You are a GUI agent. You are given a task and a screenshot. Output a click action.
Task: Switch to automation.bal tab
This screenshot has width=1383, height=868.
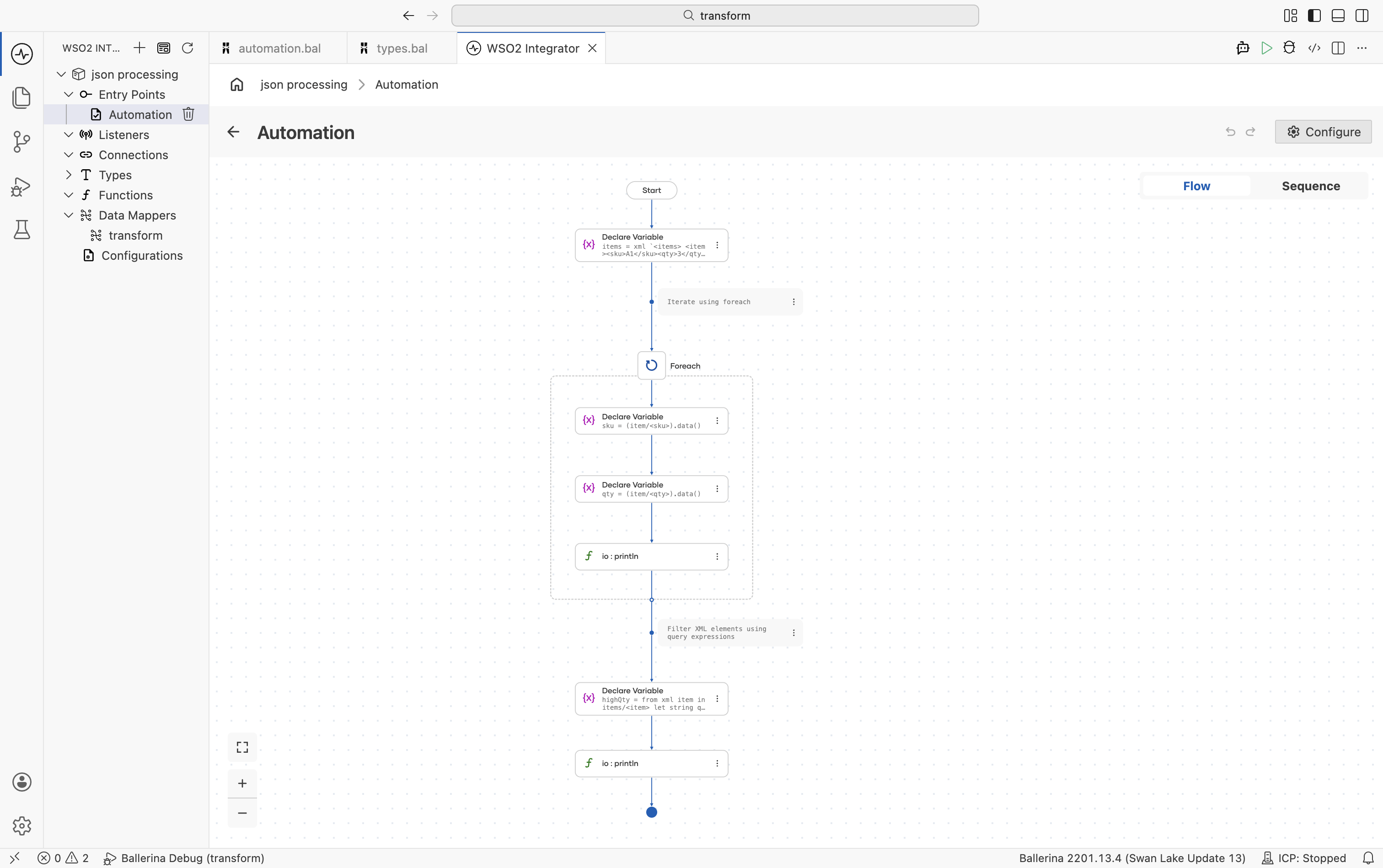point(279,48)
